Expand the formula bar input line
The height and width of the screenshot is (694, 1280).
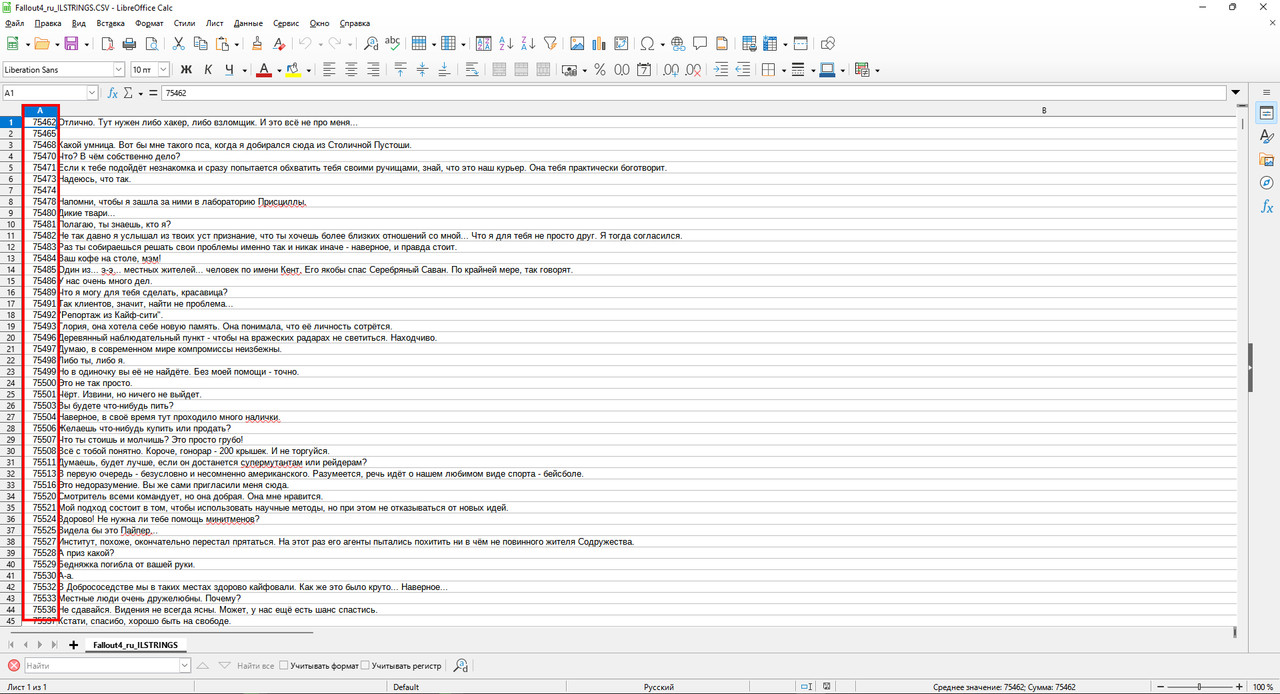(x=1234, y=93)
